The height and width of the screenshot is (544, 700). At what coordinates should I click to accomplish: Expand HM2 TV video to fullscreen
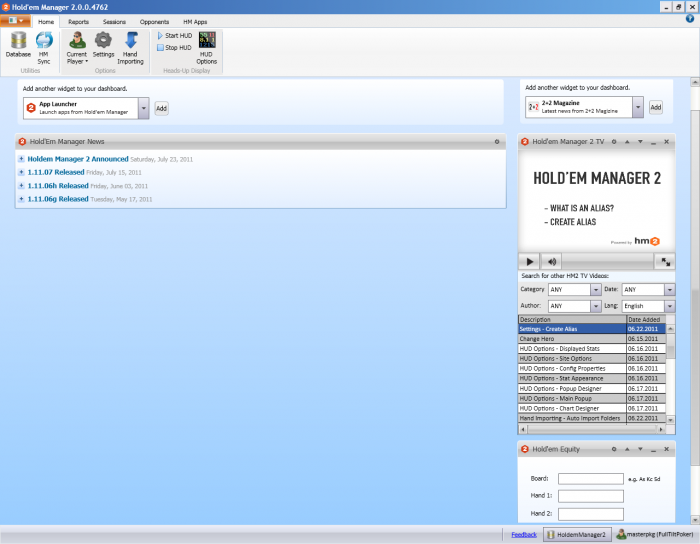pos(665,262)
